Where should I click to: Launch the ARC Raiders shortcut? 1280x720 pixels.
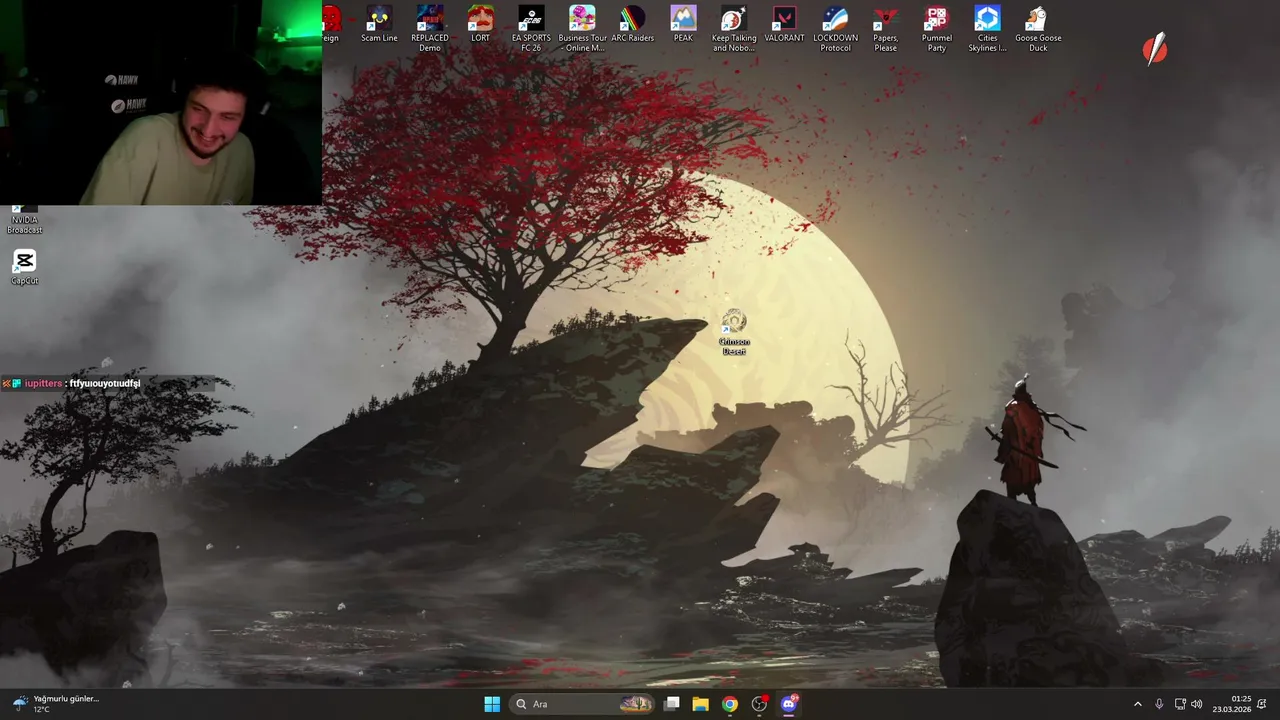click(x=633, y=25)
